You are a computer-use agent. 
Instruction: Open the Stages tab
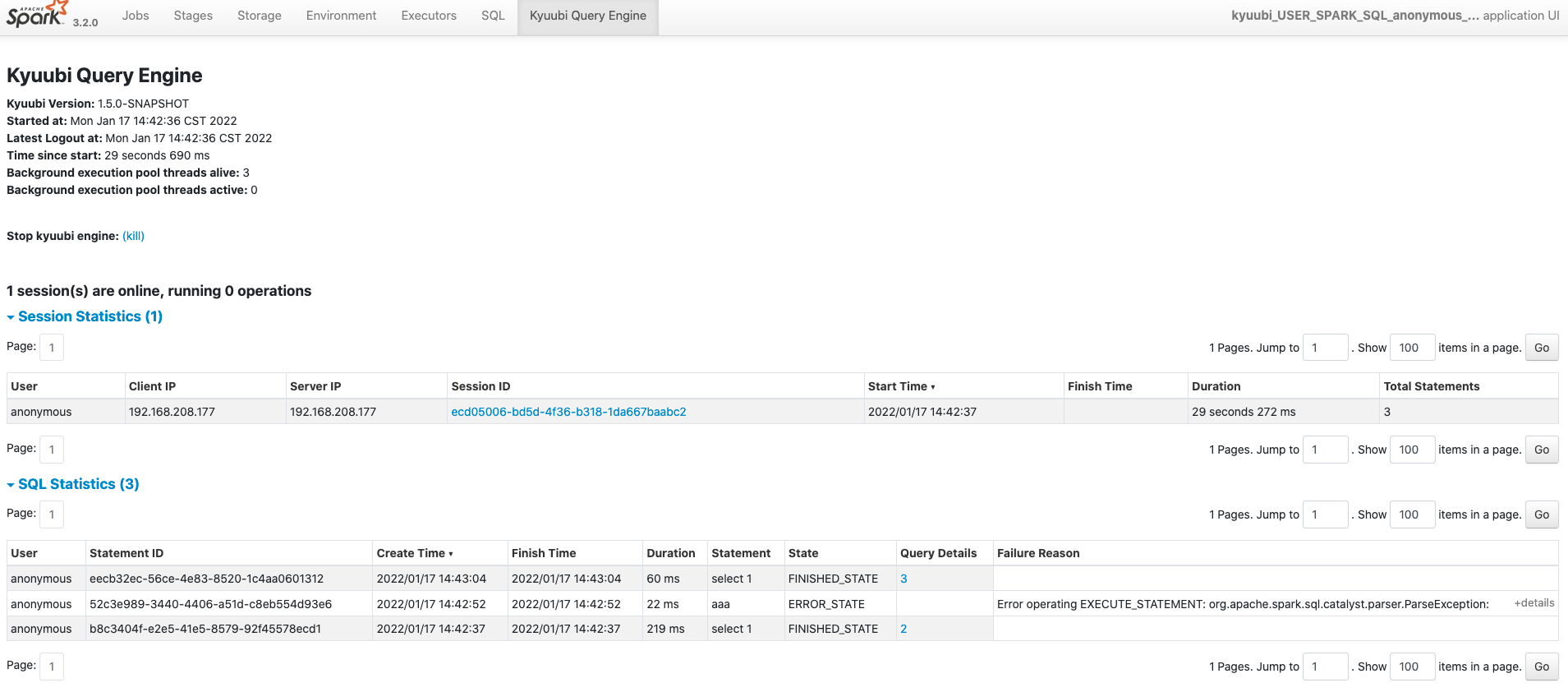(193, 16)
